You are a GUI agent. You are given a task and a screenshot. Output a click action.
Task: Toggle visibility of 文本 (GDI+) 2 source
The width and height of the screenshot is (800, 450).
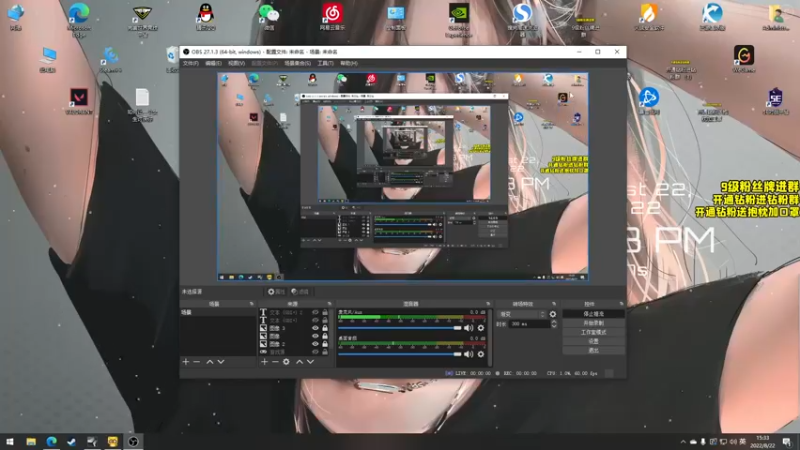pos(315,312)
